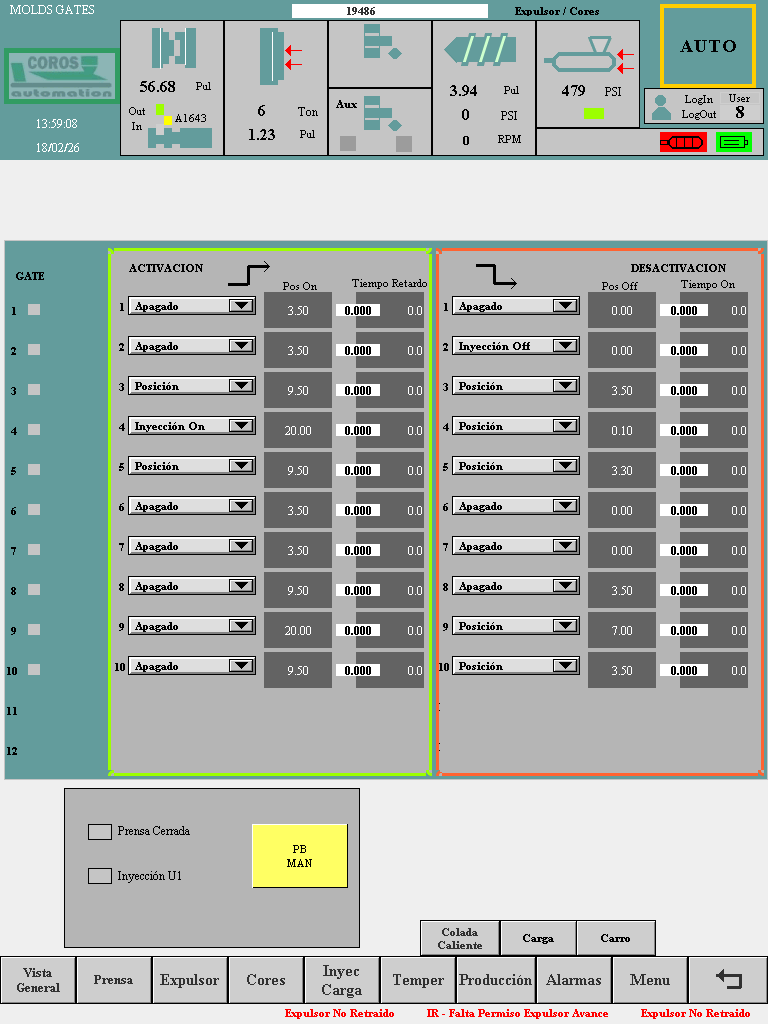Screen dimensions: 768x1024
Task: Switch to the Producción tab
Action: point(495,980)
